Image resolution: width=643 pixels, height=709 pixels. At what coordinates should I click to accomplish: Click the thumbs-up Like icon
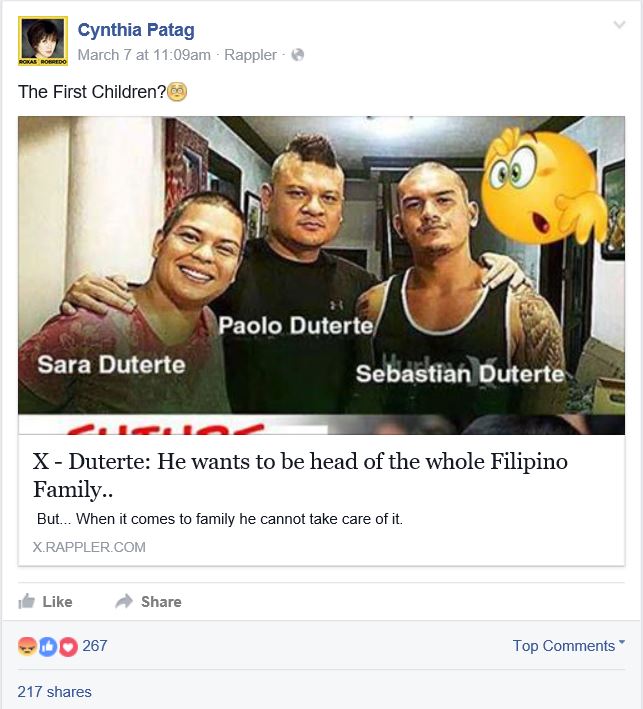pyautogui.click(x=26, y=601)
